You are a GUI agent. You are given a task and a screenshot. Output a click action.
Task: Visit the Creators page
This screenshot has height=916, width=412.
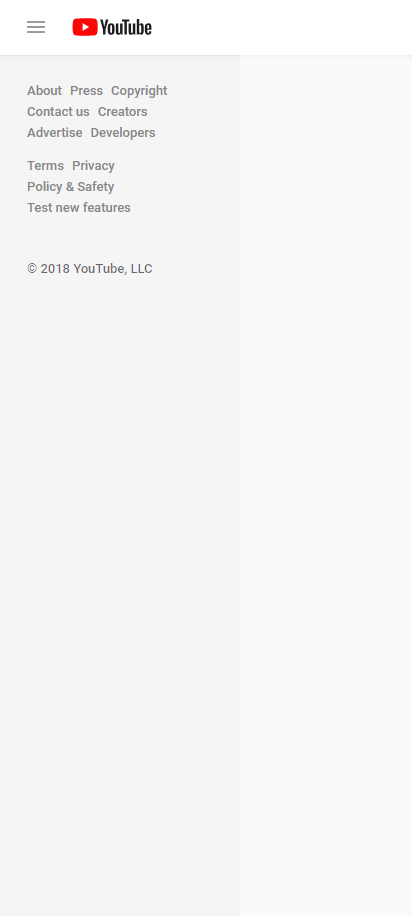(123, 112)
